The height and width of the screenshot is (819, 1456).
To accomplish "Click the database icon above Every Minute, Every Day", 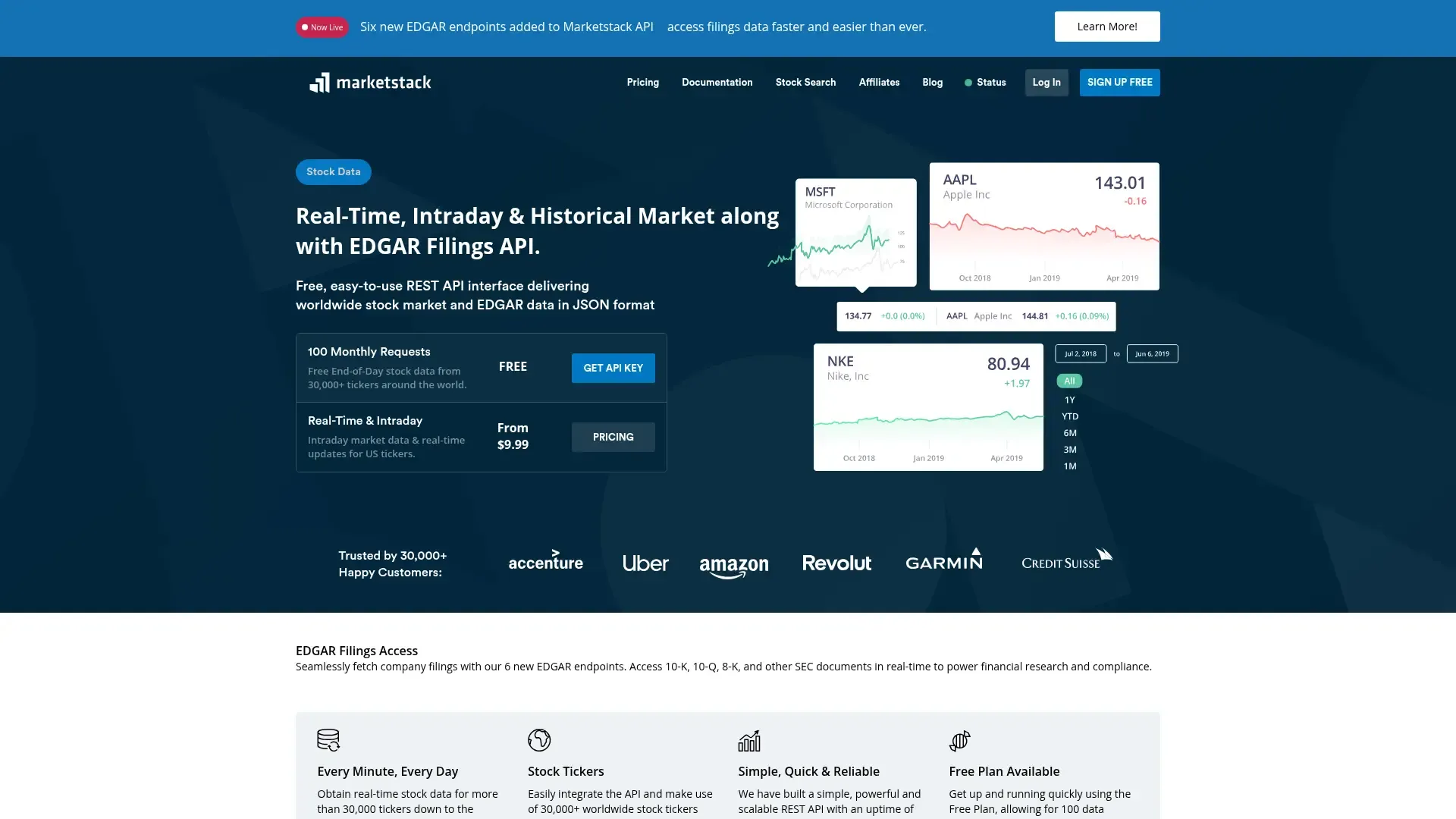I will (x=328, y=740).
